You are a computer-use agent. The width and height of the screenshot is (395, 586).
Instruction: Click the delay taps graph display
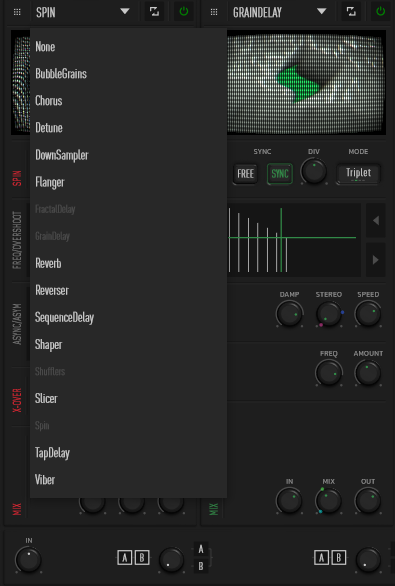(x=294, y=240)
